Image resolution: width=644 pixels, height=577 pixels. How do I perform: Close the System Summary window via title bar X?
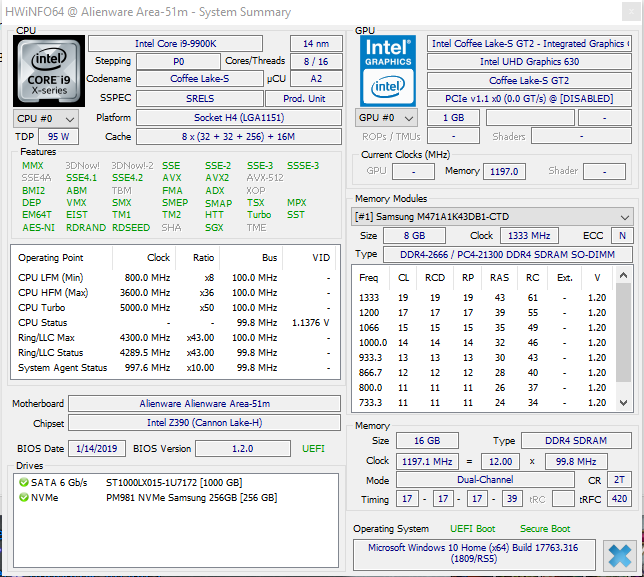pyautogui.click(x=631, y=12)
